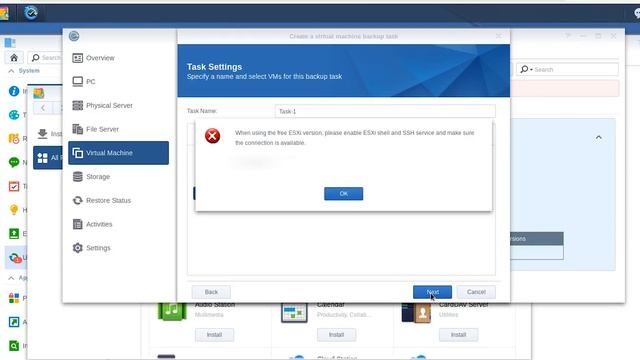Open the Active Backup taskbar icon
Image resolution: width=640 pixels, height=360 pixels.
click(x=31, y=13)
